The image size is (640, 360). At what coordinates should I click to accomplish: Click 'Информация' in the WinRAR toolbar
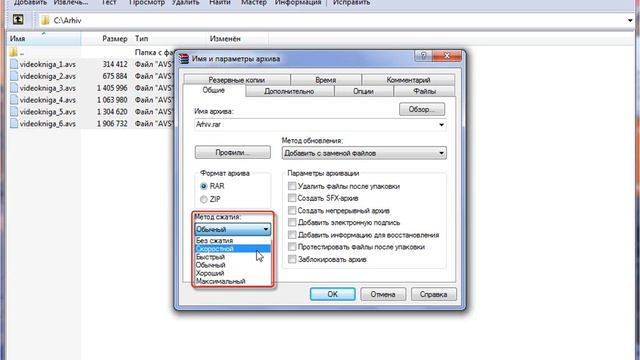pos(298,3)
